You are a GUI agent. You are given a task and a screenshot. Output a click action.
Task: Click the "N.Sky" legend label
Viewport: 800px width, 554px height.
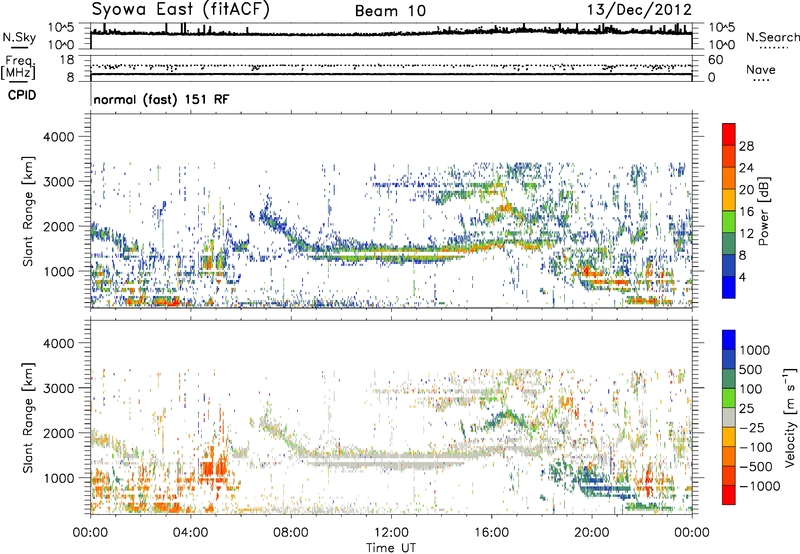[x=19, y=37]
